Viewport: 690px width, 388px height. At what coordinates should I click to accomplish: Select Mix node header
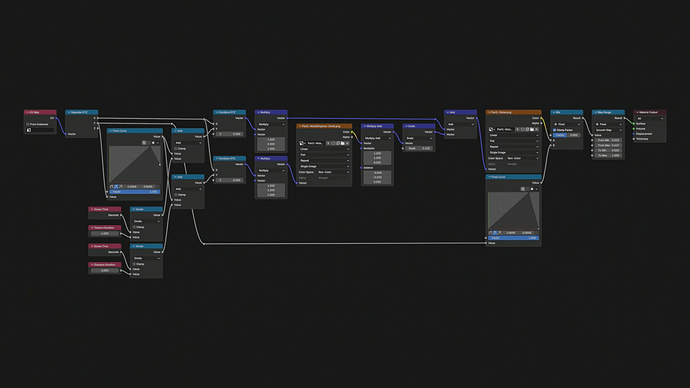click(567, 113)
